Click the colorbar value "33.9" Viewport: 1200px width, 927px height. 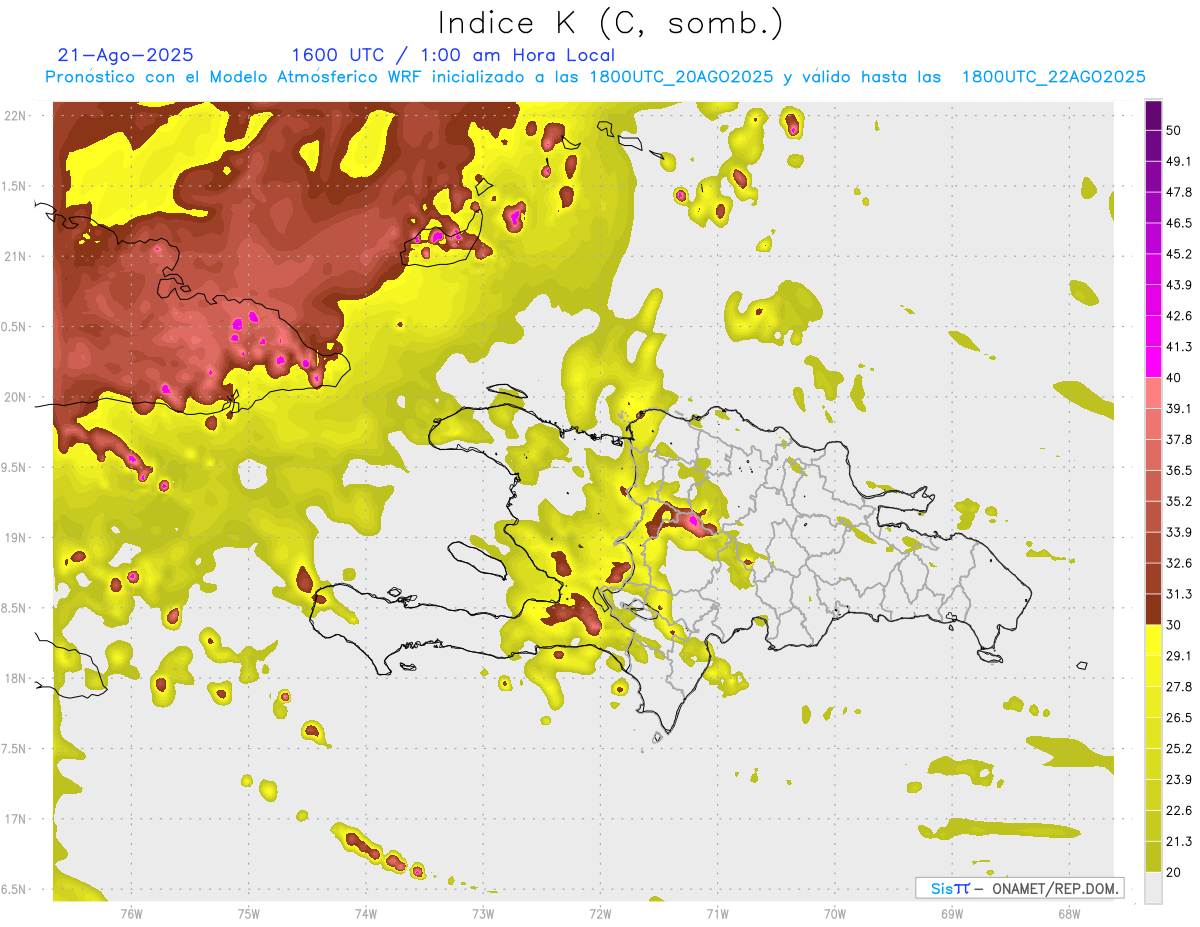(1179, 532)
